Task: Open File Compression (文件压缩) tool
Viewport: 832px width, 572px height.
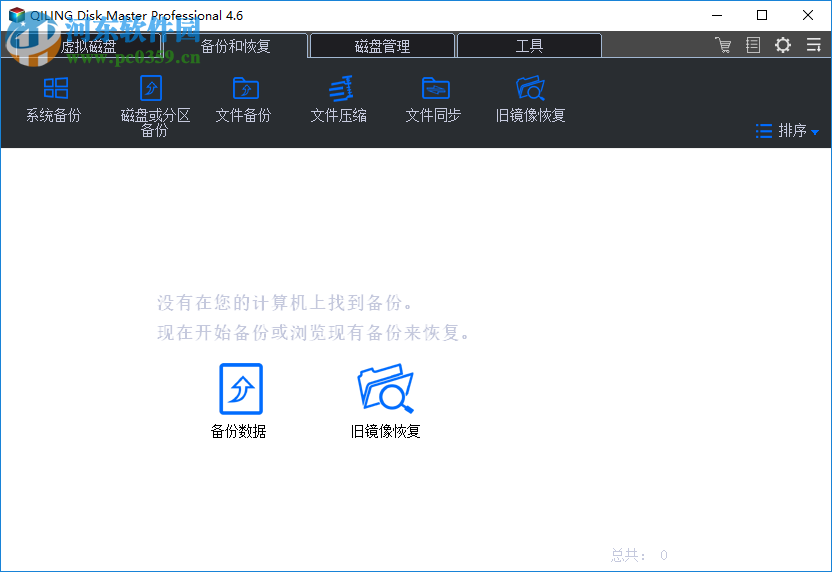Action: [339, 100]
